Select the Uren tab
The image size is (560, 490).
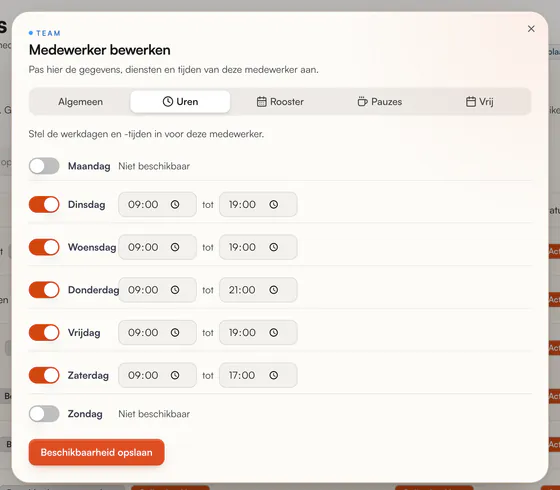180,102
